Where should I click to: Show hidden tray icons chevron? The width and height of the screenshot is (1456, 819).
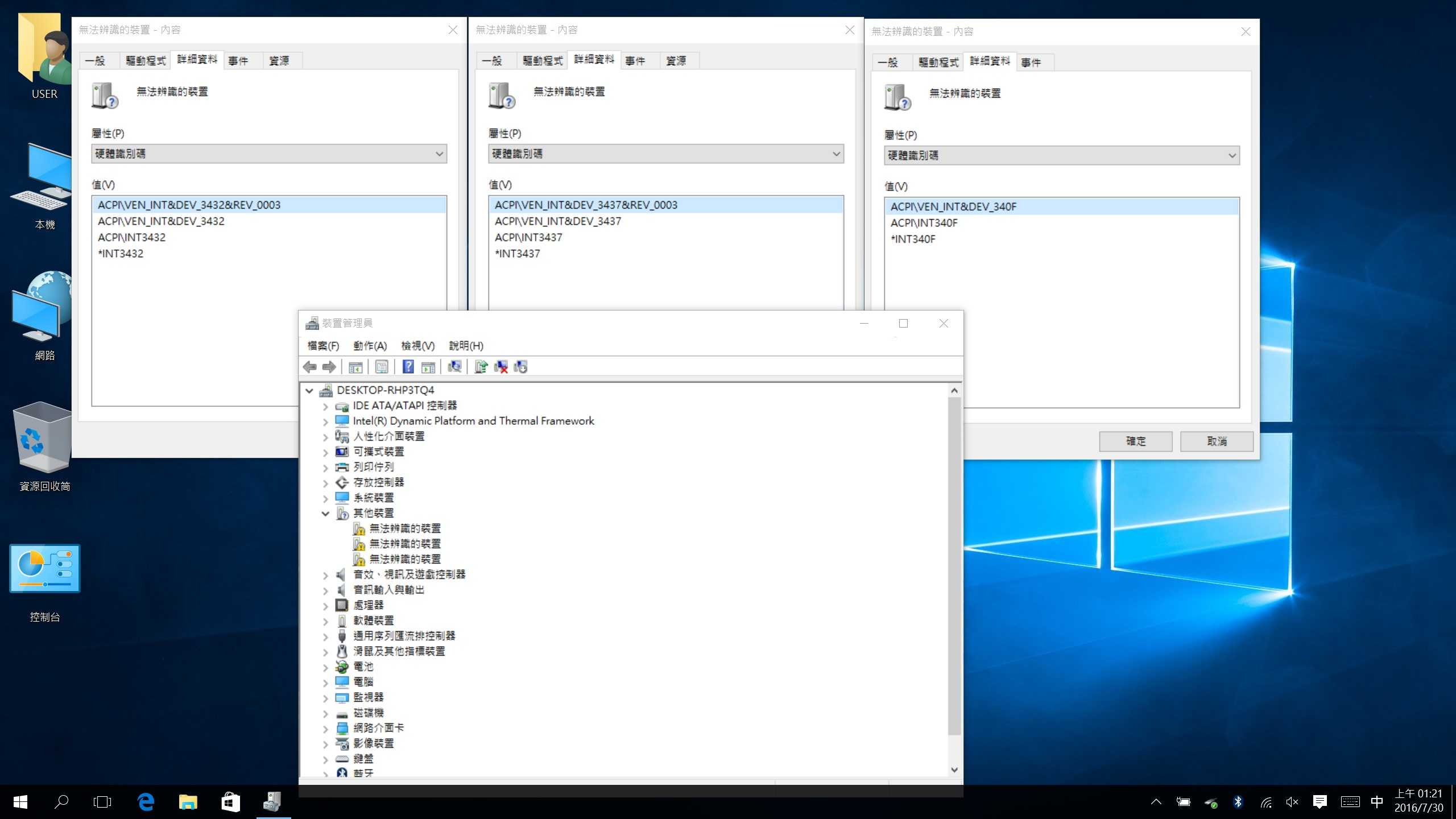pyautogui.click(x=1156, y=802)
